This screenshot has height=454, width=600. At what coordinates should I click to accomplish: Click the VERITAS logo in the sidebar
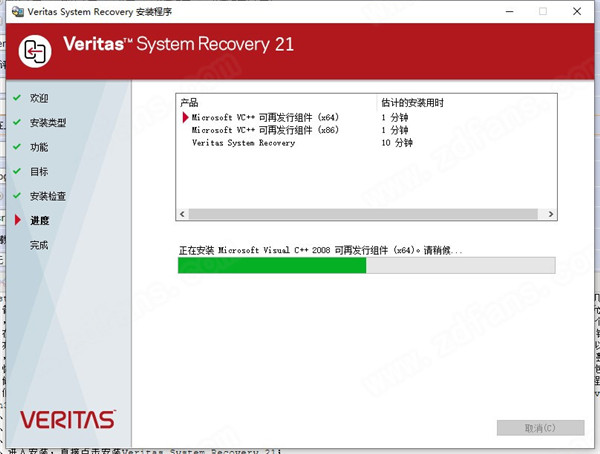pyautogui.click(x=68, y=420)
